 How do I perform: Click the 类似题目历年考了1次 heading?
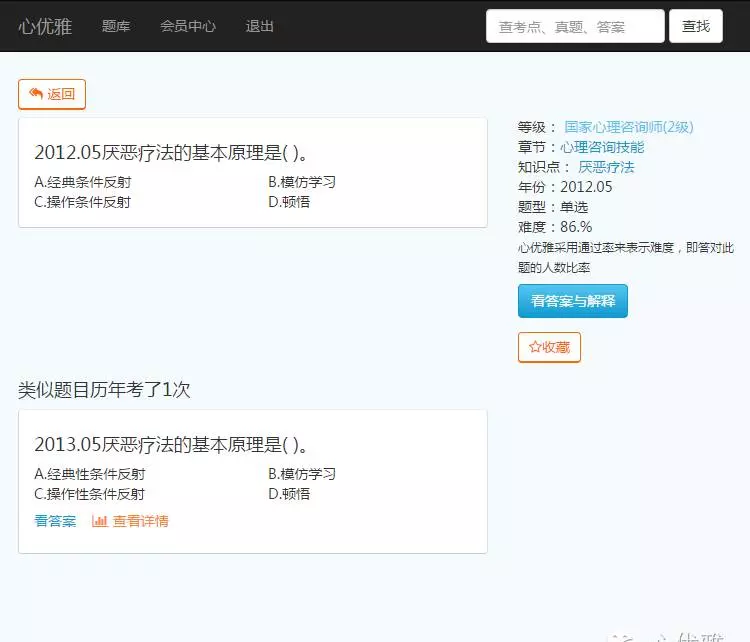click(x=104, y=389)
